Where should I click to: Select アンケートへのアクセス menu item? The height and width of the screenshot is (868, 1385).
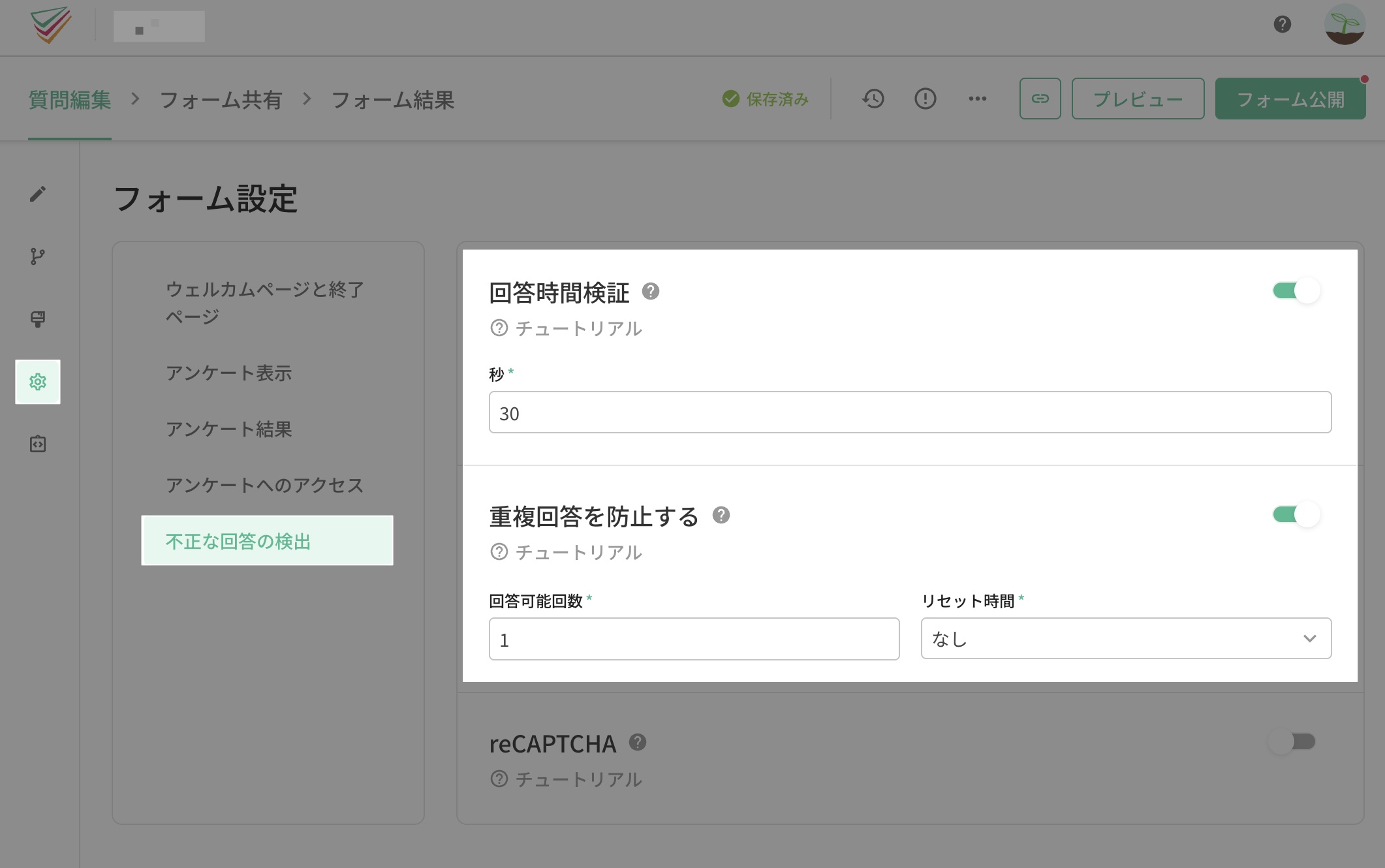[268, 485]
